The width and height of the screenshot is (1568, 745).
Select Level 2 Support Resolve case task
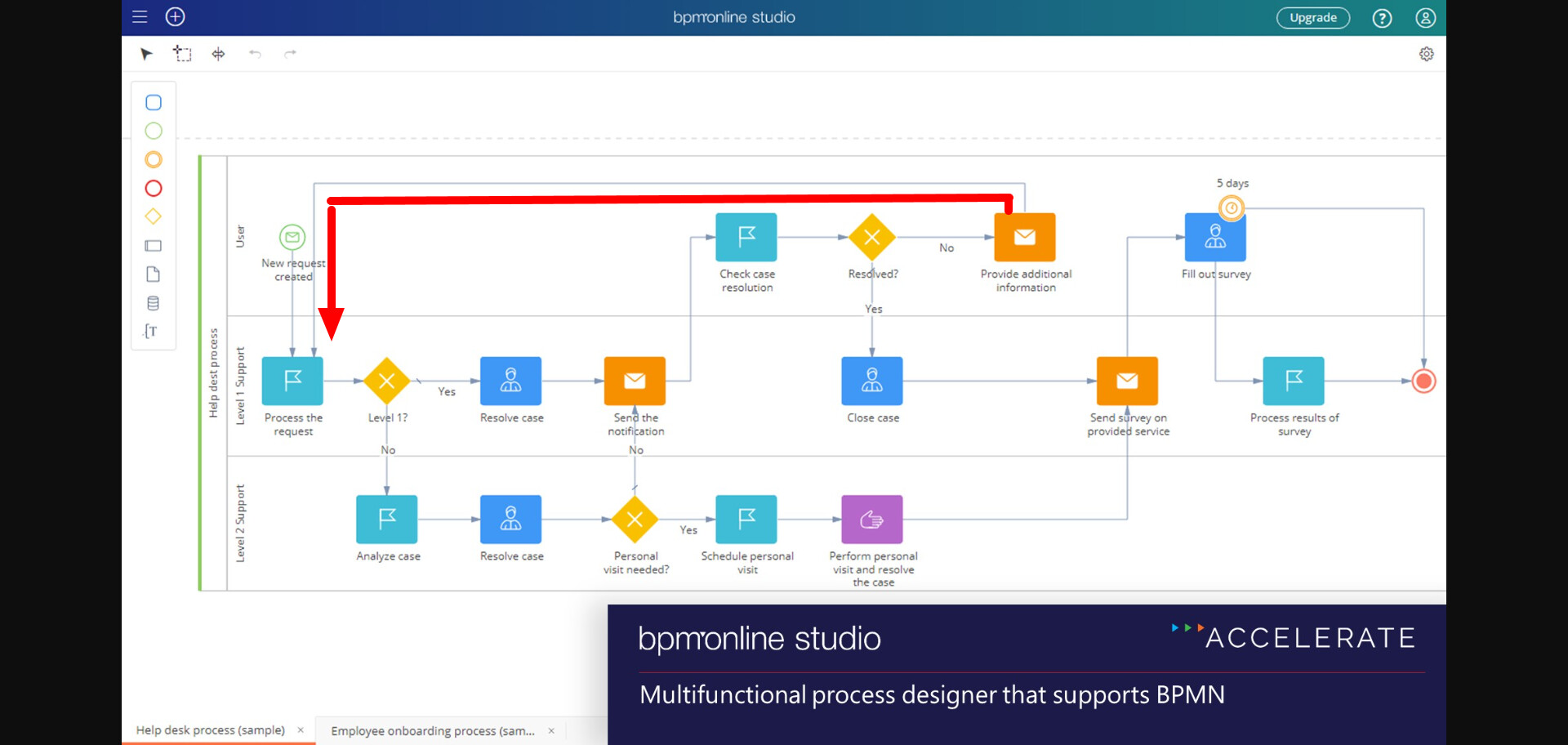511,520
